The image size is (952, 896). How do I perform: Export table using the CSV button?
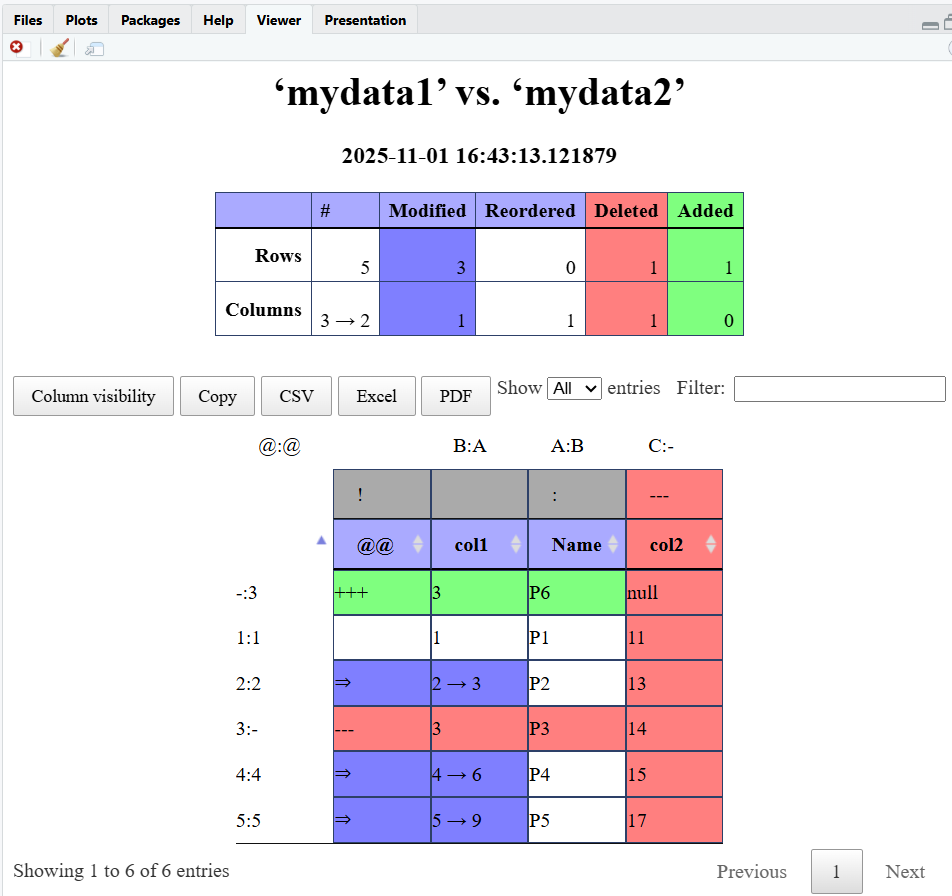tap(296, 396)
